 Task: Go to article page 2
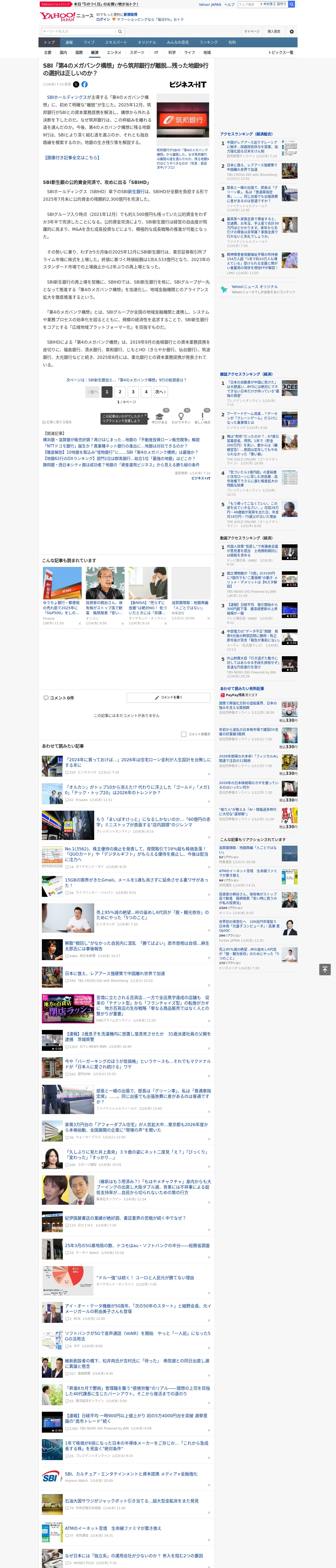point(120,392)
